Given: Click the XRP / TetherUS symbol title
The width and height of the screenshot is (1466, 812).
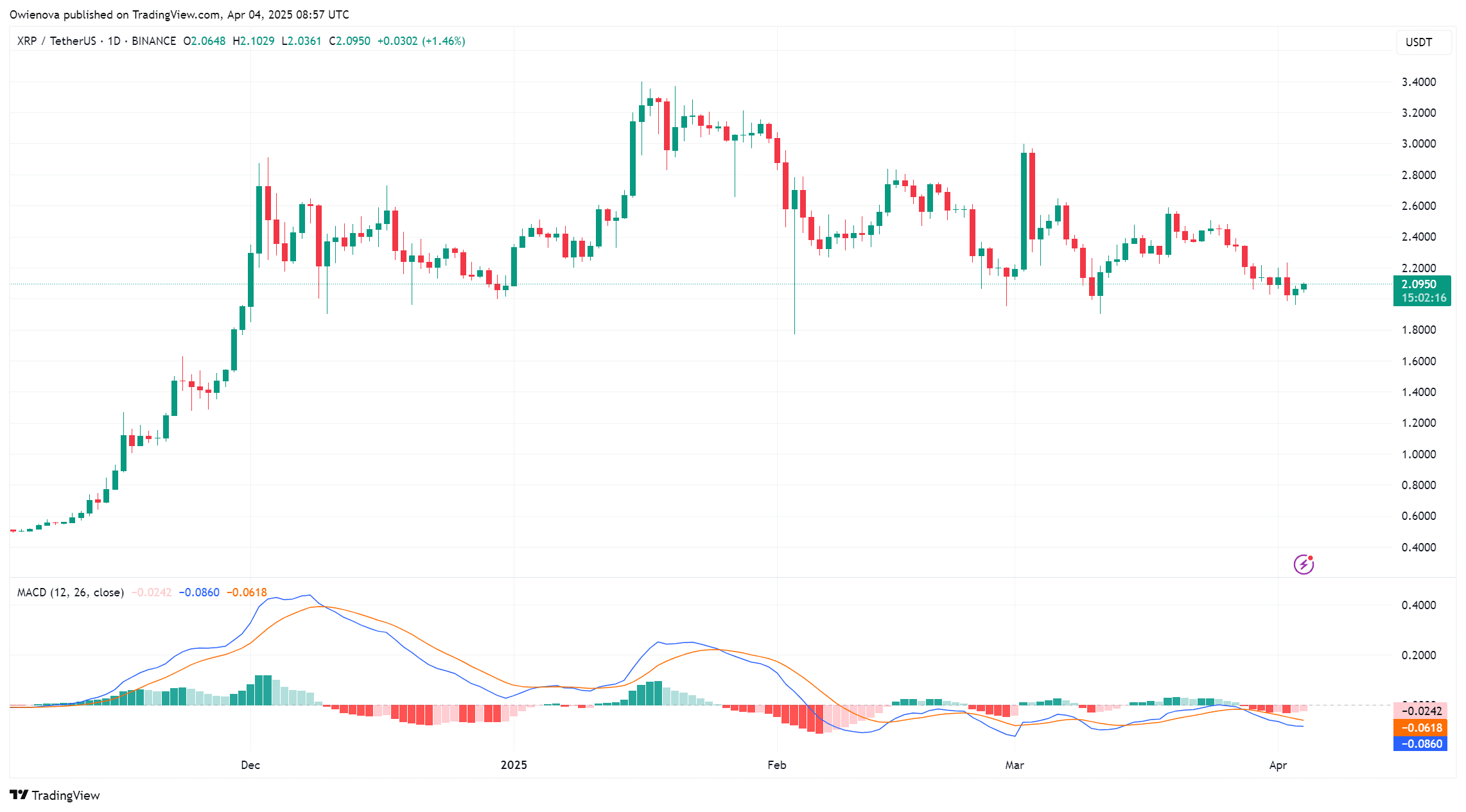Looking at the screenshot, I should point(56,41).
